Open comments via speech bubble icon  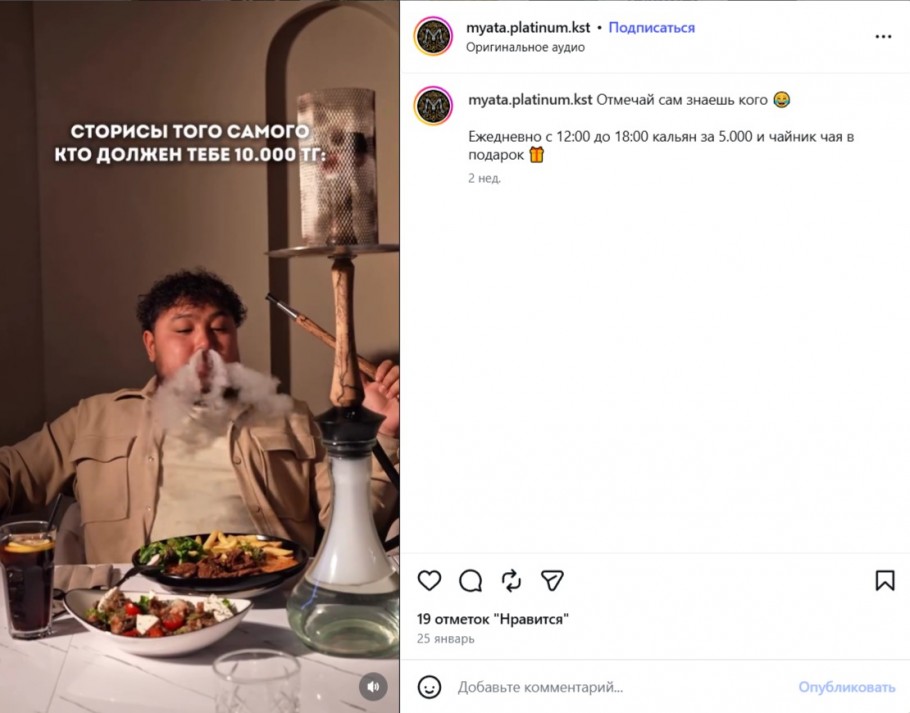pos(470,580)
